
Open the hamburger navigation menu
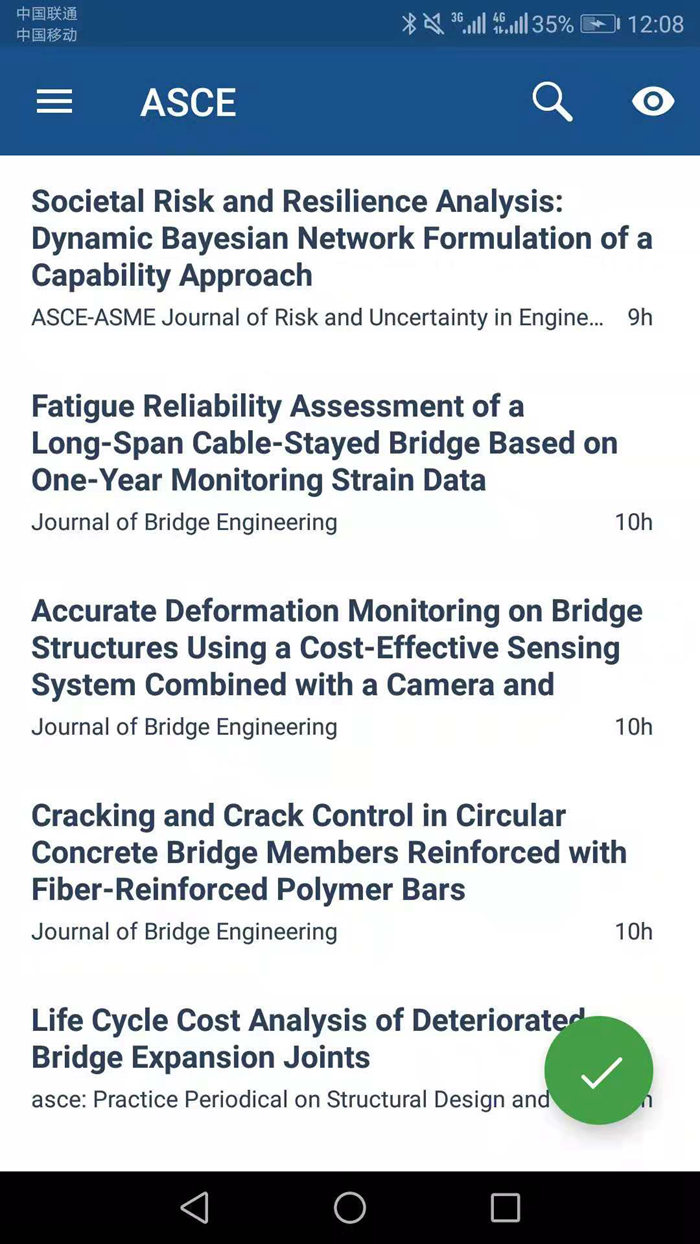54,101
